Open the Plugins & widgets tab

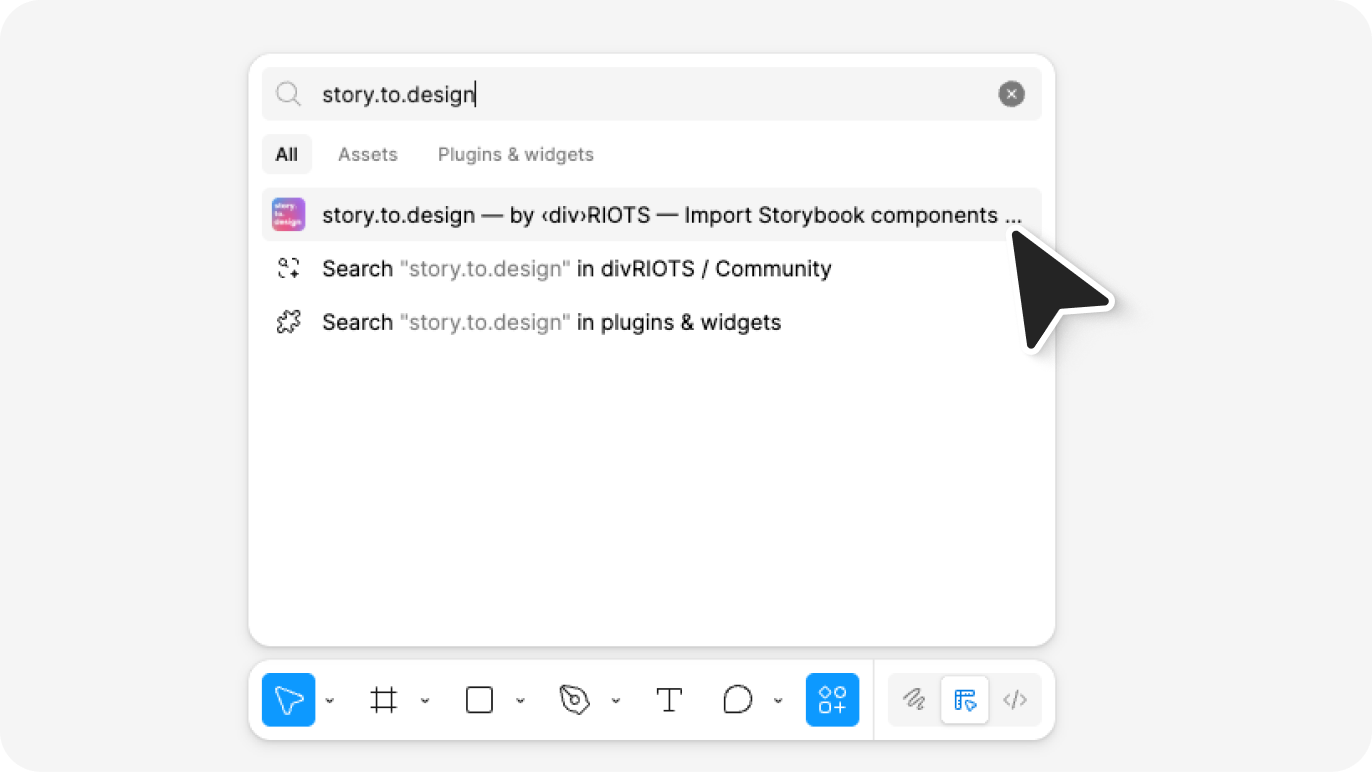coord(515,154)
